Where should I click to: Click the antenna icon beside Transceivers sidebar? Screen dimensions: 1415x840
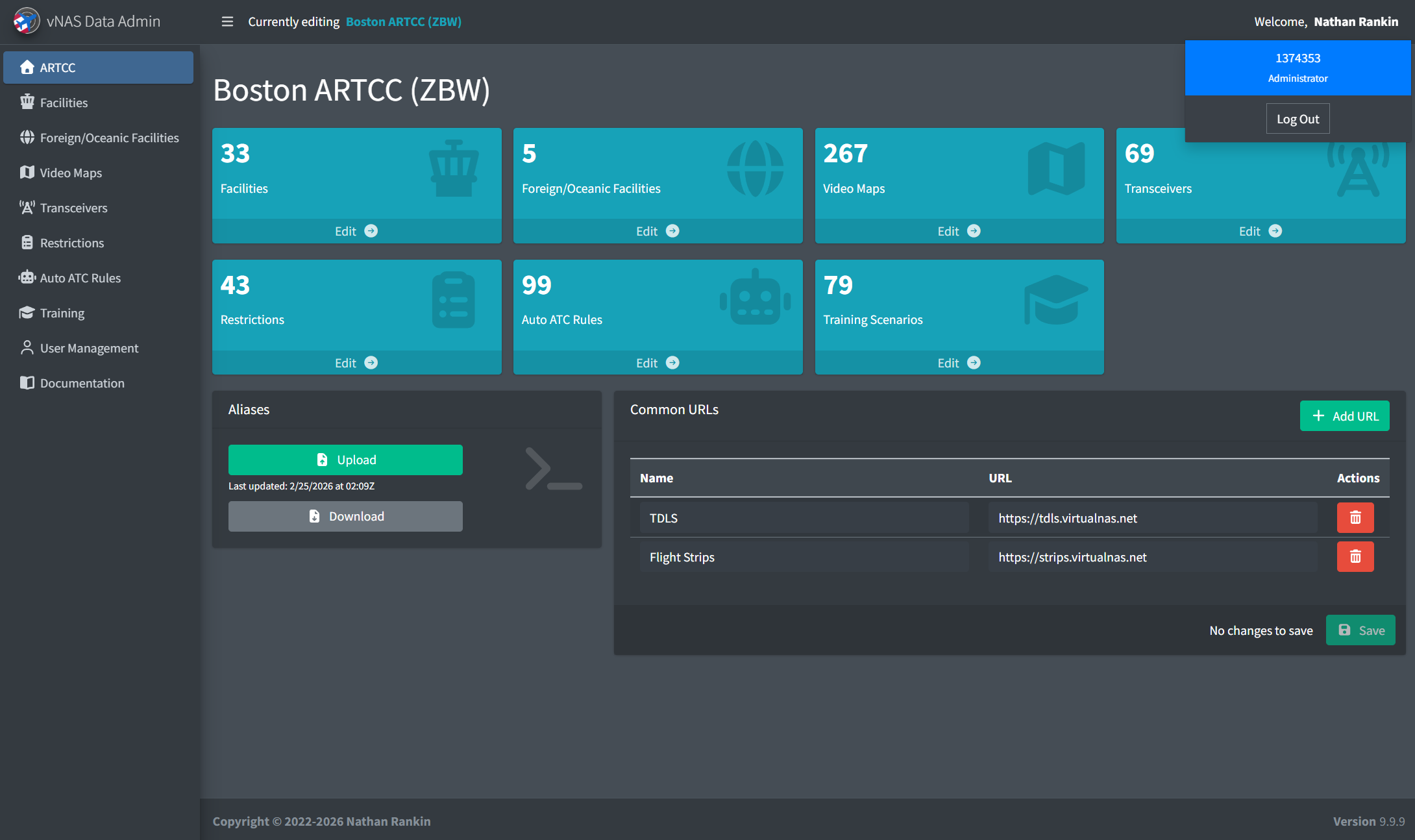(27, 207)
